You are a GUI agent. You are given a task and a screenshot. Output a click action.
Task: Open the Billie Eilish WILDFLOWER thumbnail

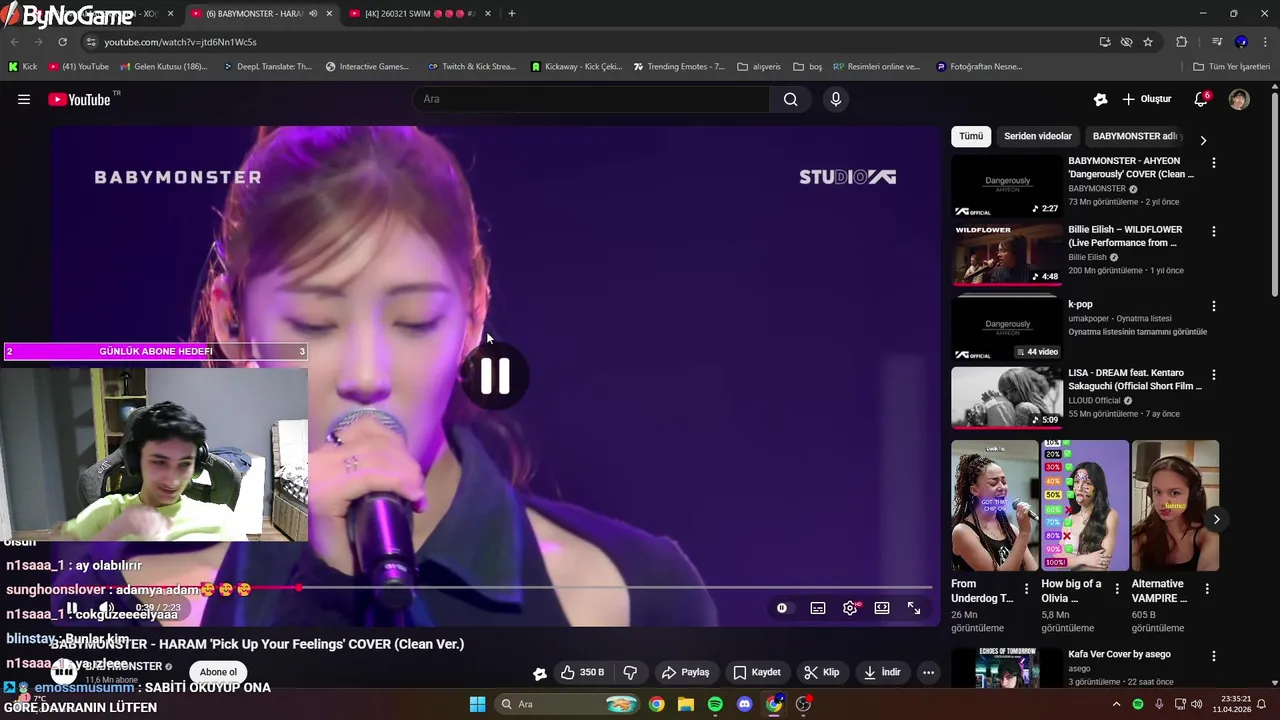pos(1007,254)
